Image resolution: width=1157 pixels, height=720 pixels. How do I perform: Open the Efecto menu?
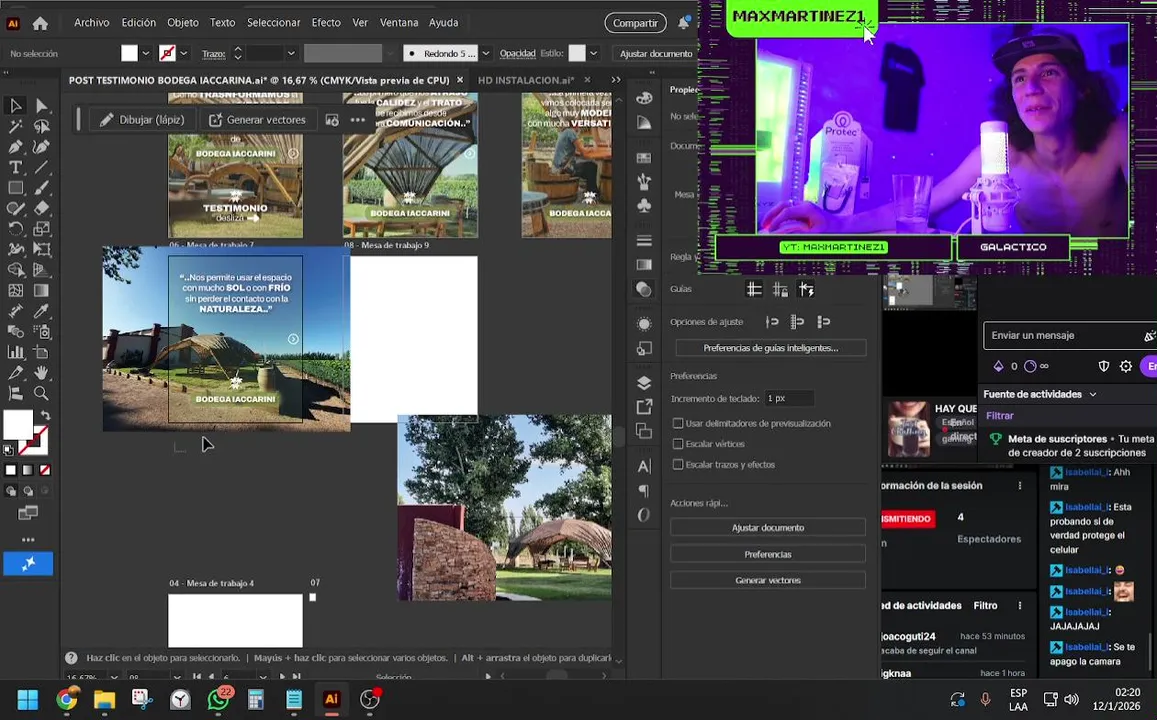tap(326, 23)
